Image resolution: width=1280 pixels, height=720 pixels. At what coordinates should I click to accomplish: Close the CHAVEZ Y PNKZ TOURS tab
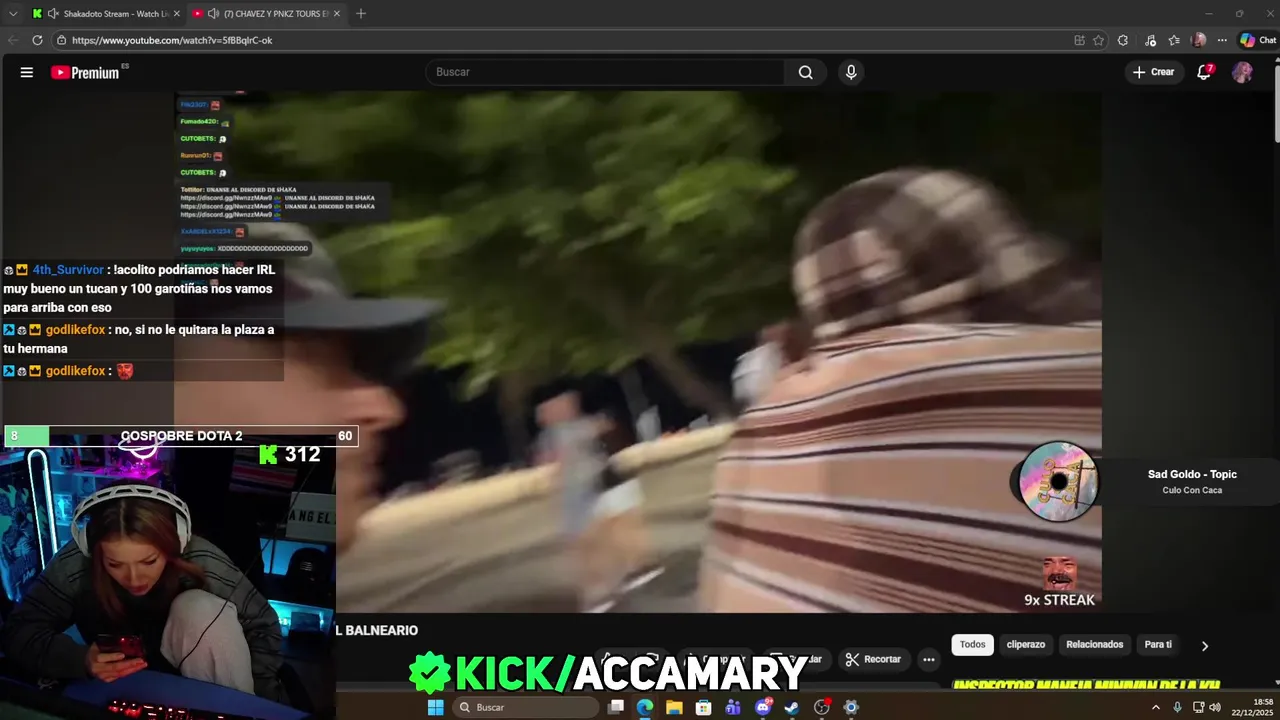337,14
